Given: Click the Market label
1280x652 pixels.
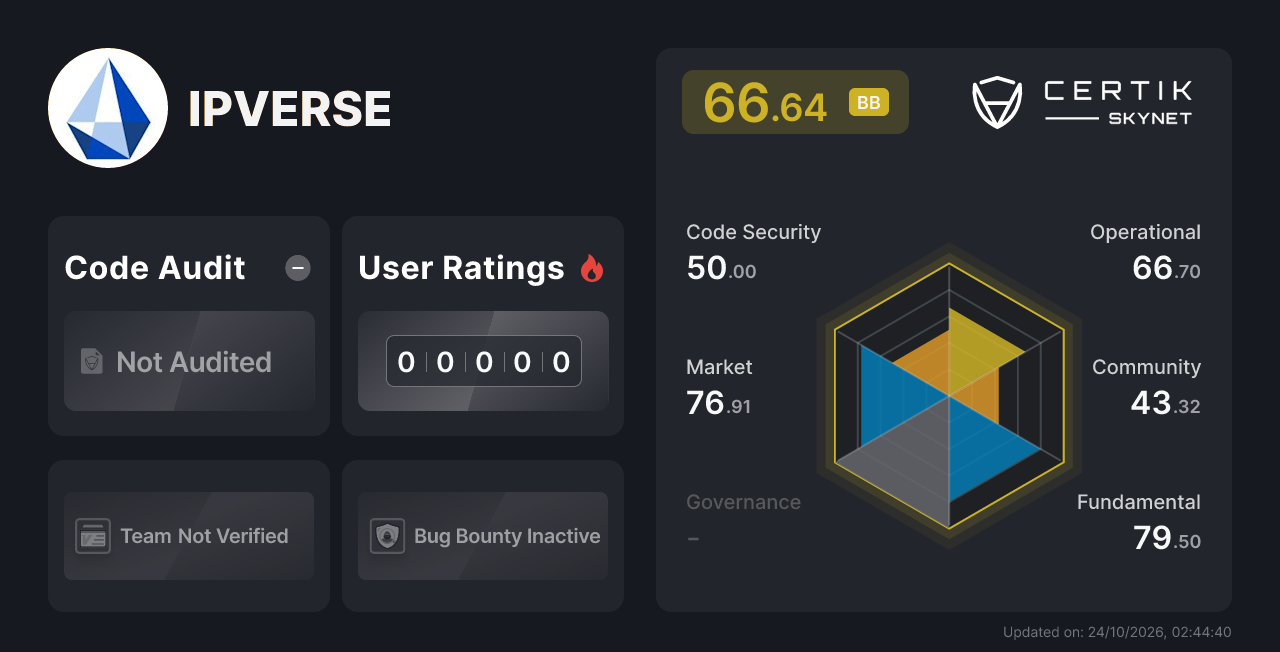Looking at the screenshot, I should tap(719, 367).
